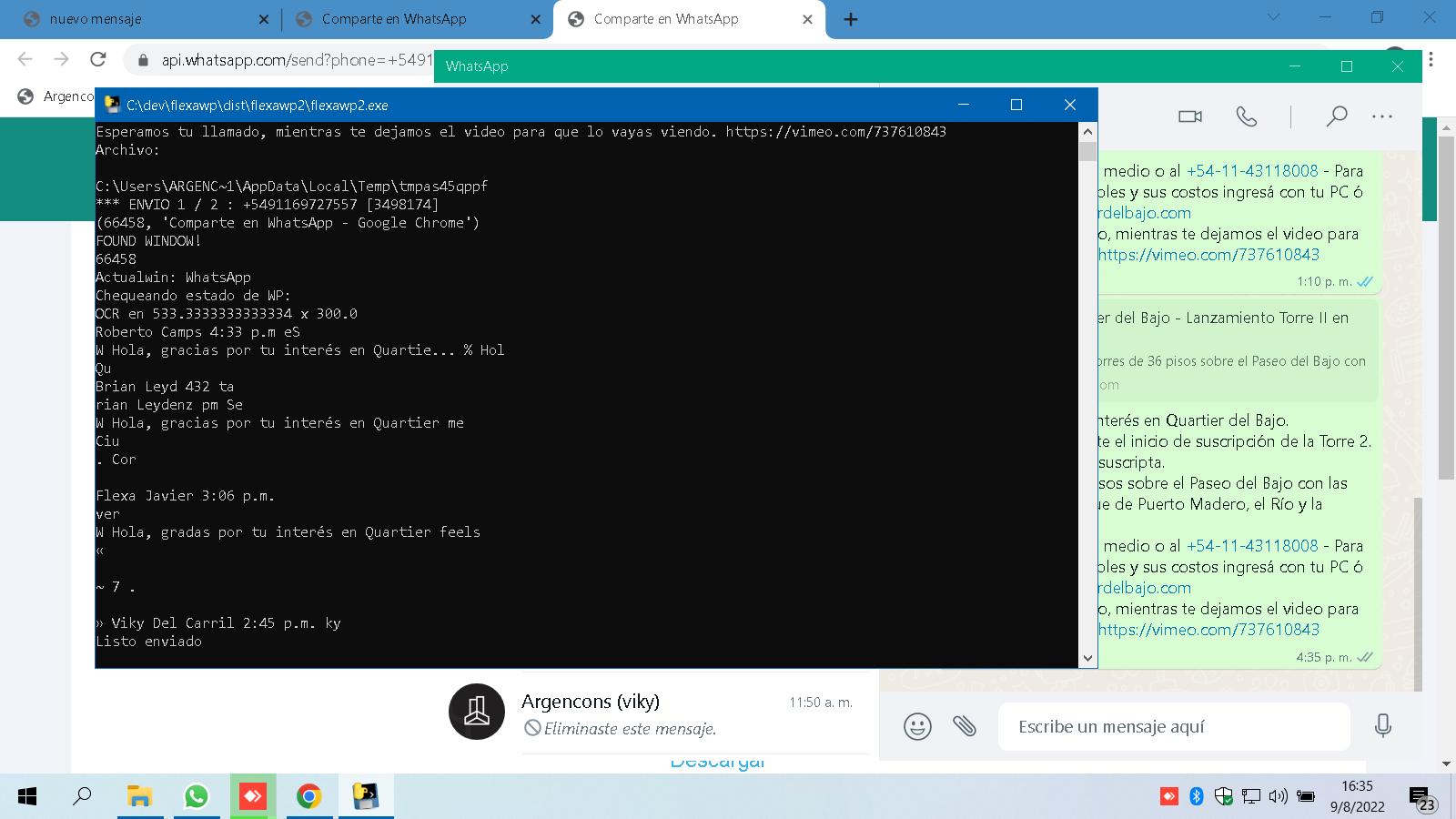Viewport: 1456px width, 819px height.
Task: Click the message input field
Action: click(x=1174, y=726)
